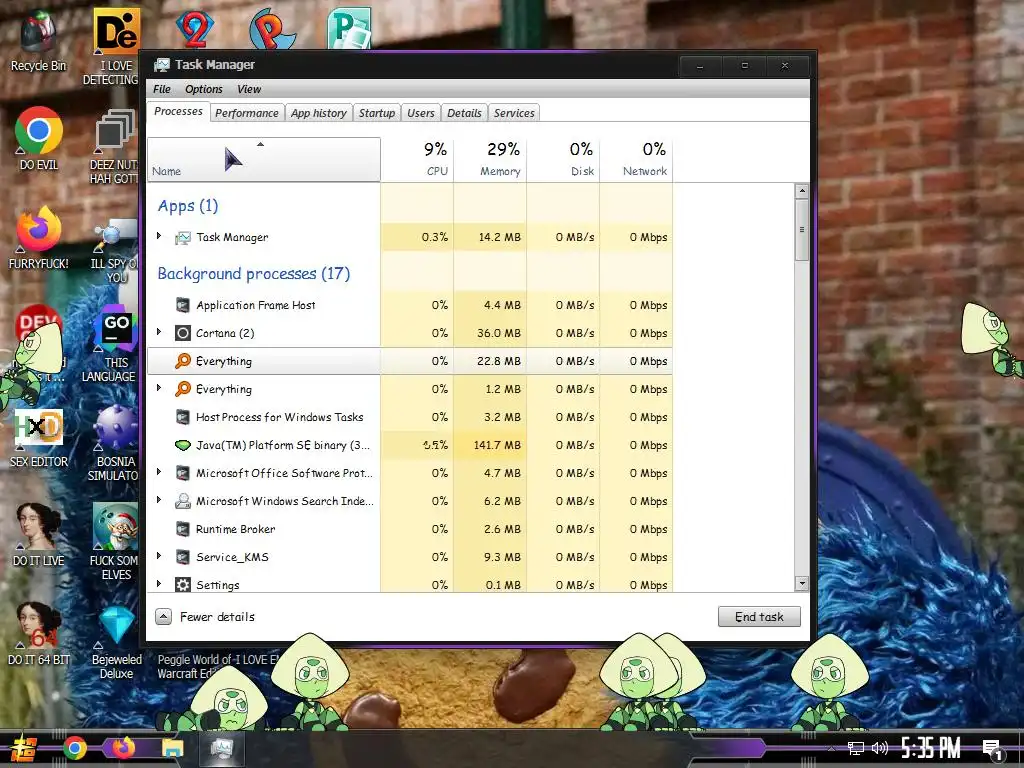Select the Application Frame Host row
The width and height of the screenshot is (1024, 768).
410,305
